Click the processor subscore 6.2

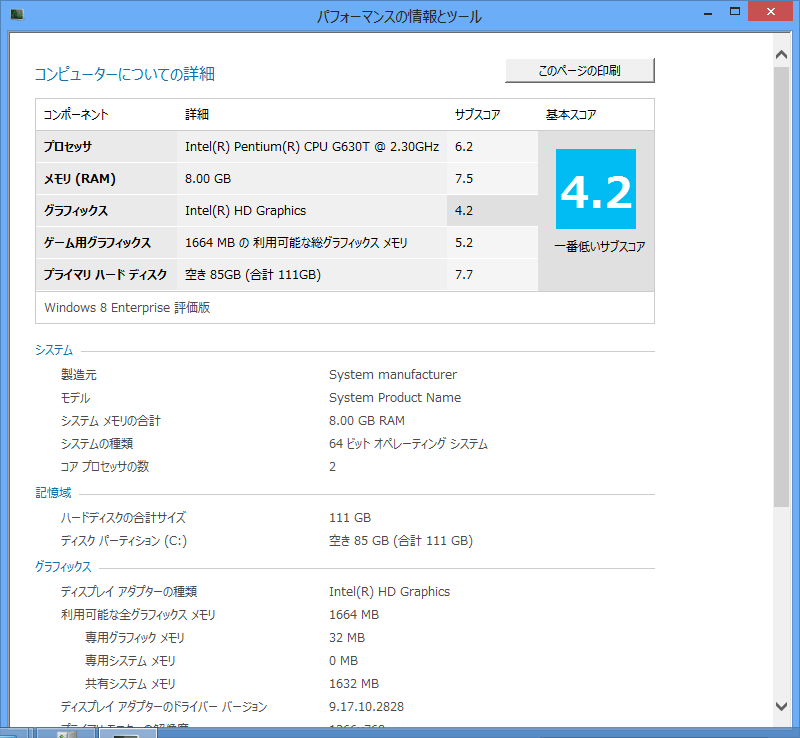pos(464,147)
